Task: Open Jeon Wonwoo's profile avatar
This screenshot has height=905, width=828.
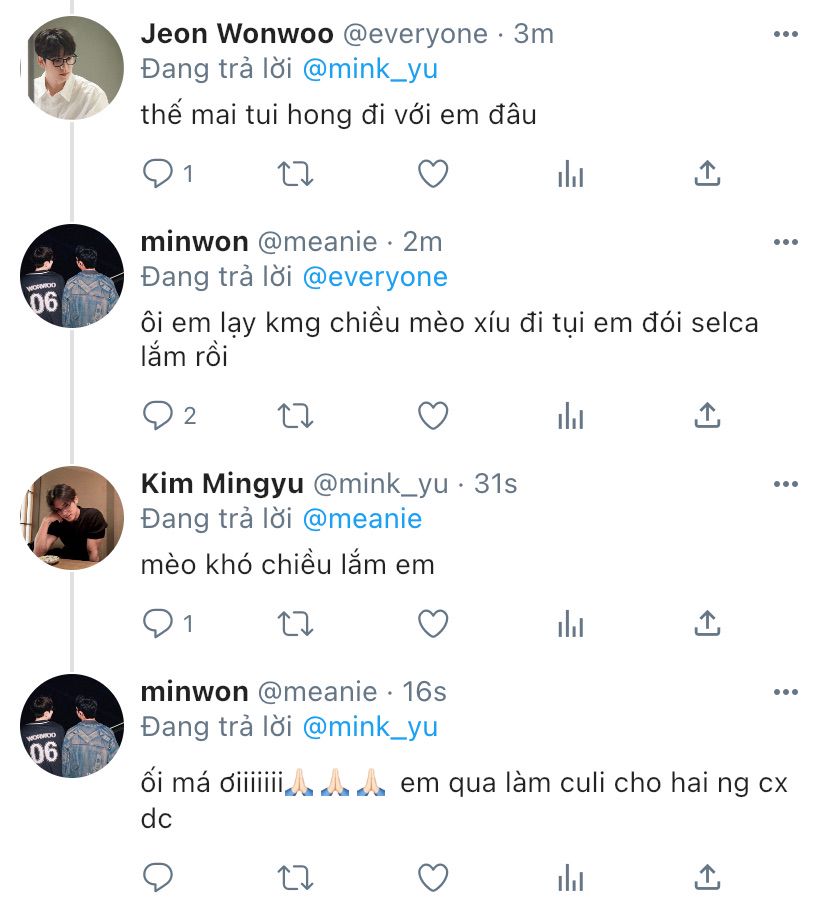Action: click(72, 68)
